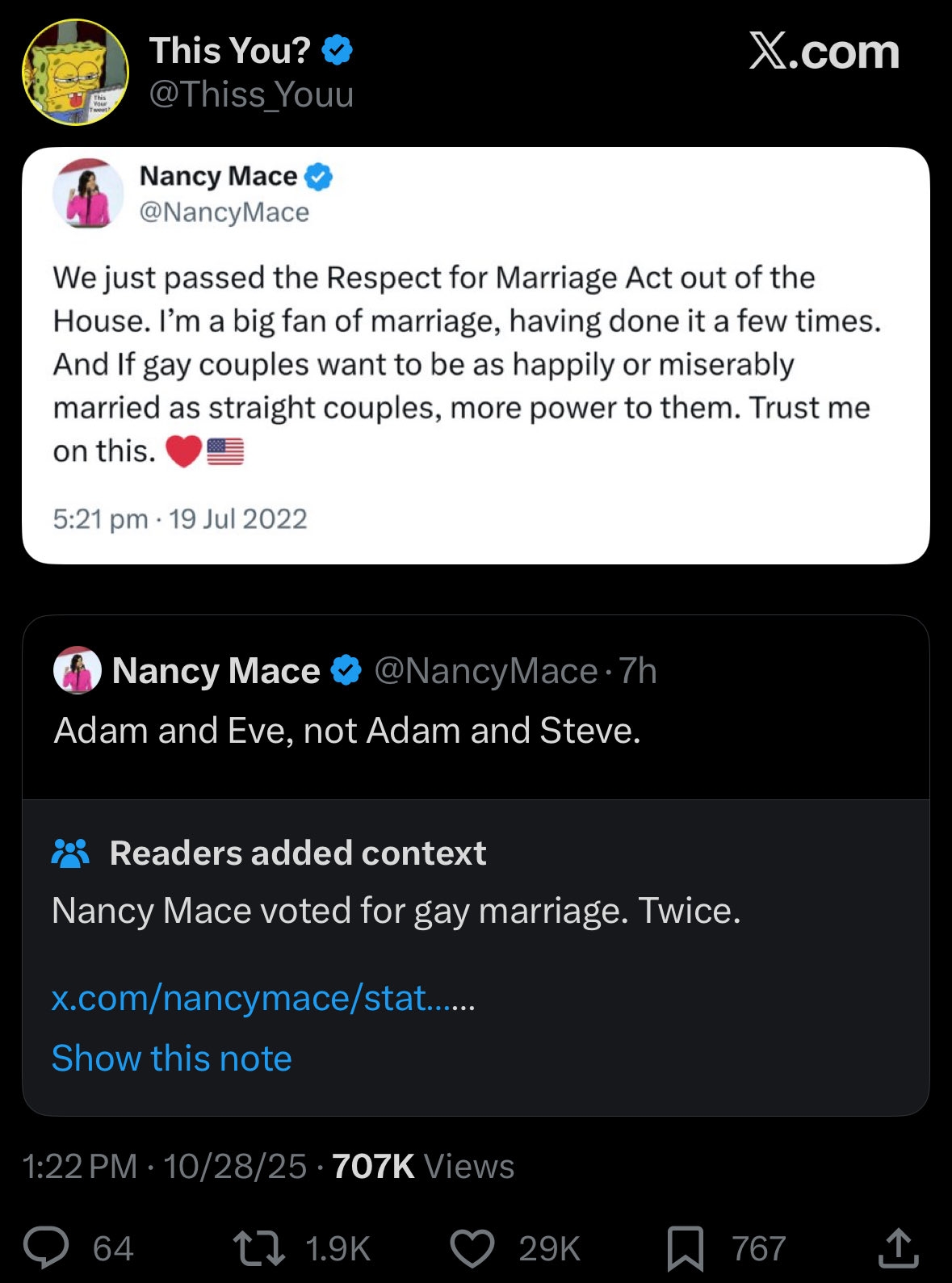Bookmark this post
The image size is (952, 1283).
point(685,1248)
